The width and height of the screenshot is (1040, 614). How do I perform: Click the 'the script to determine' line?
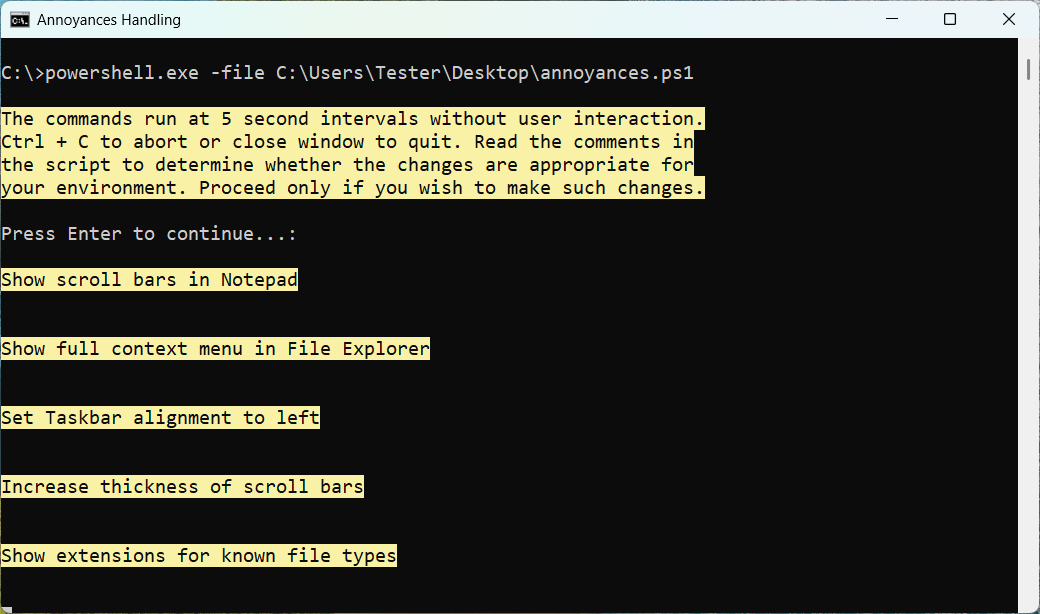[x=347, y=165]
